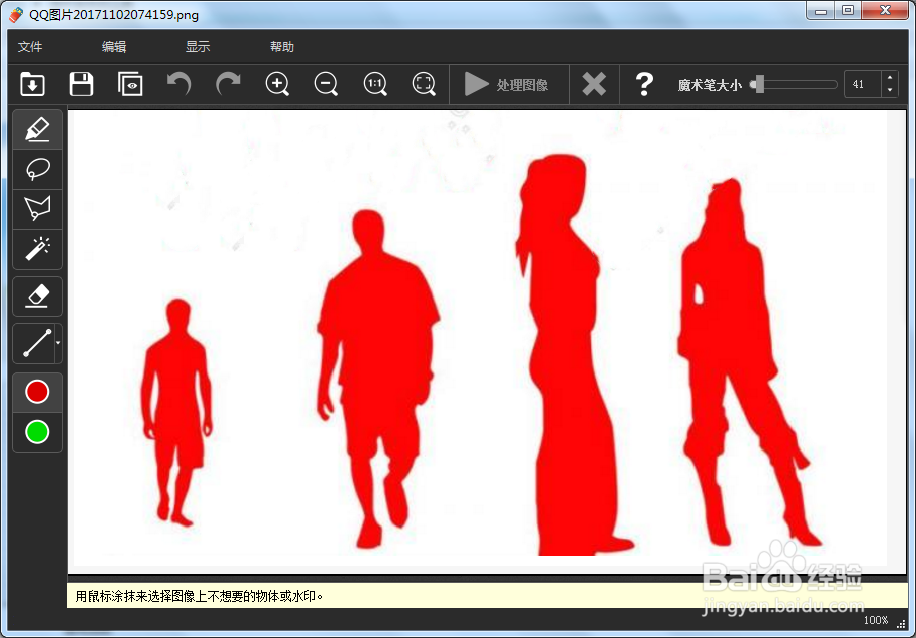Image resolution: width=916 pixels, height=638 pixels.
Task: Click the 魔术笔大小 slider handle
Action: [759, 84]
